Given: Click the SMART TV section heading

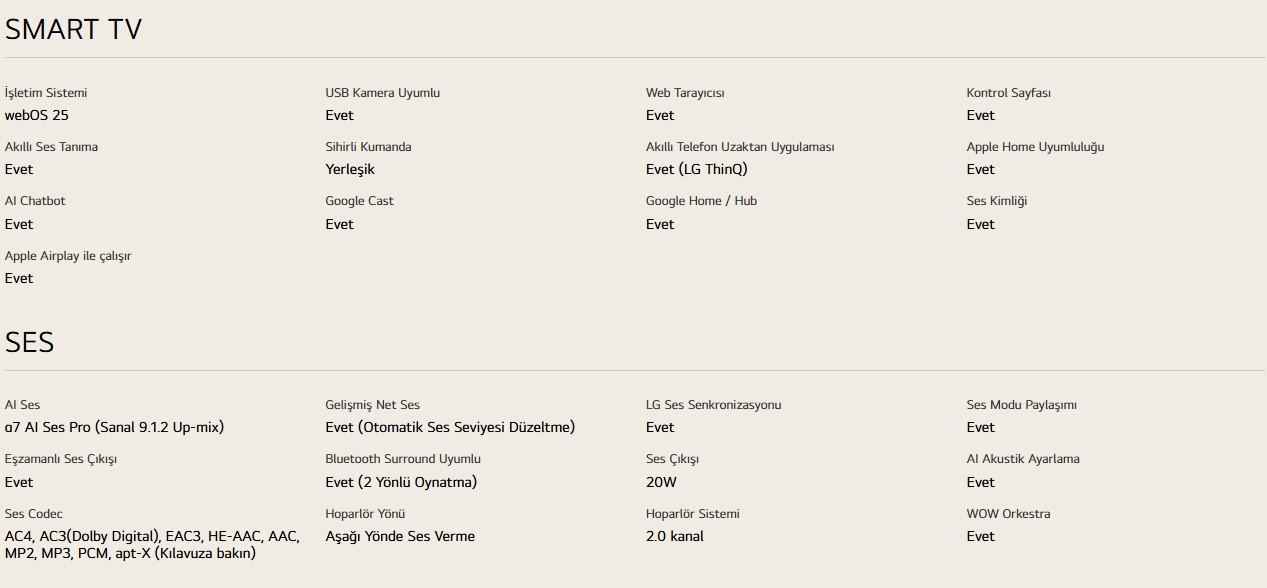Looking at the screenshot, I should pyautogui.click(x=73, y=29).
